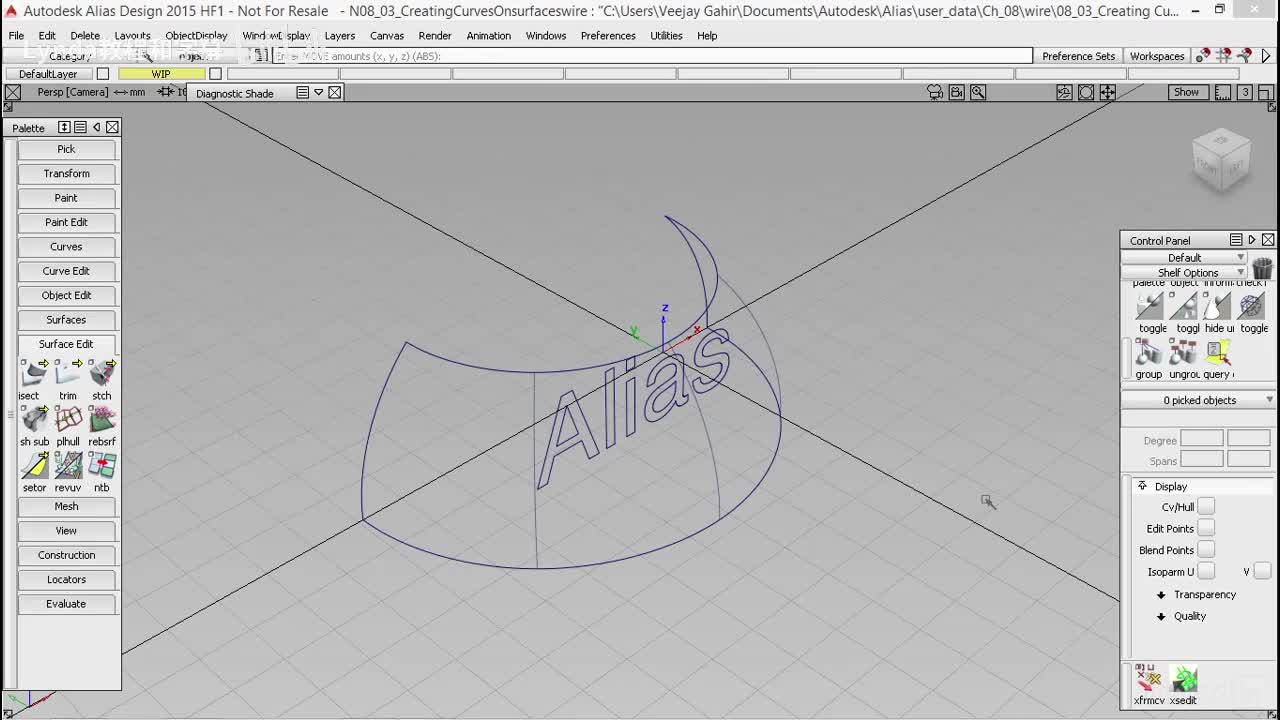Open the Render menu
This screenshot has width=1280, height=720.
[x=435, y=35]
